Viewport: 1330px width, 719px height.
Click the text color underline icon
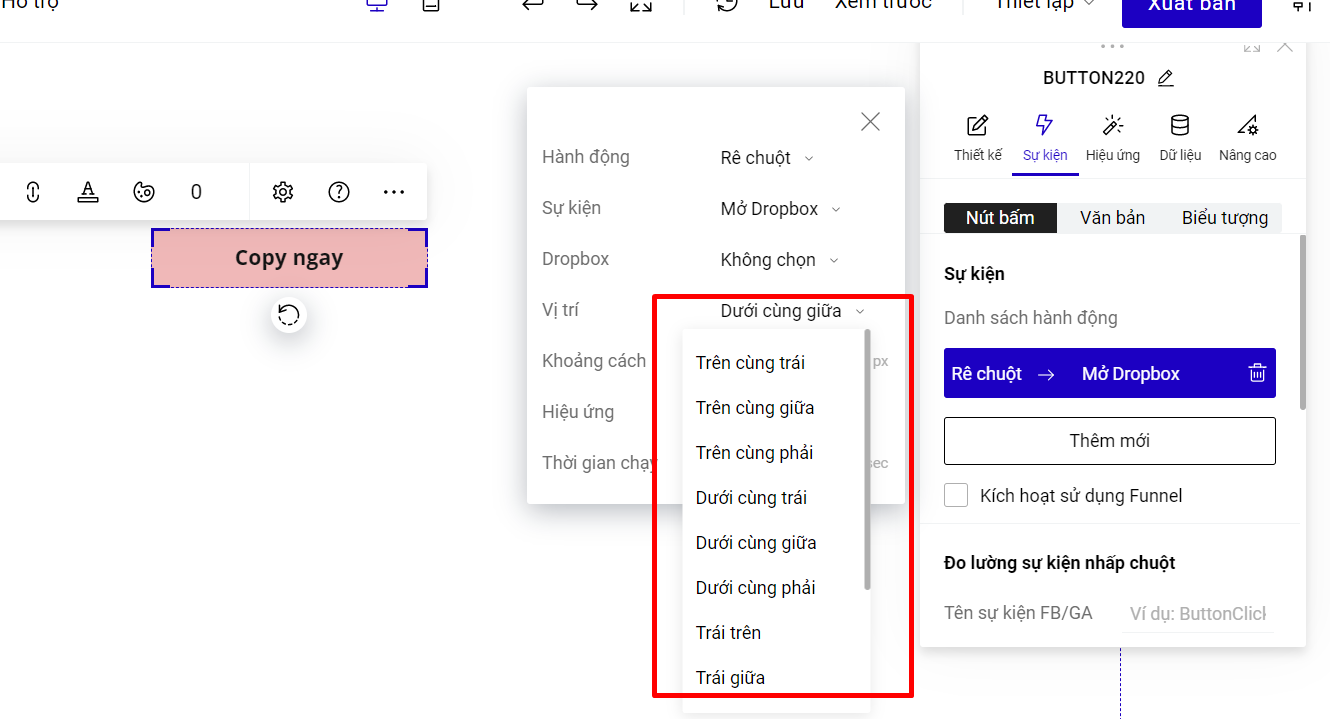(88, 192)
